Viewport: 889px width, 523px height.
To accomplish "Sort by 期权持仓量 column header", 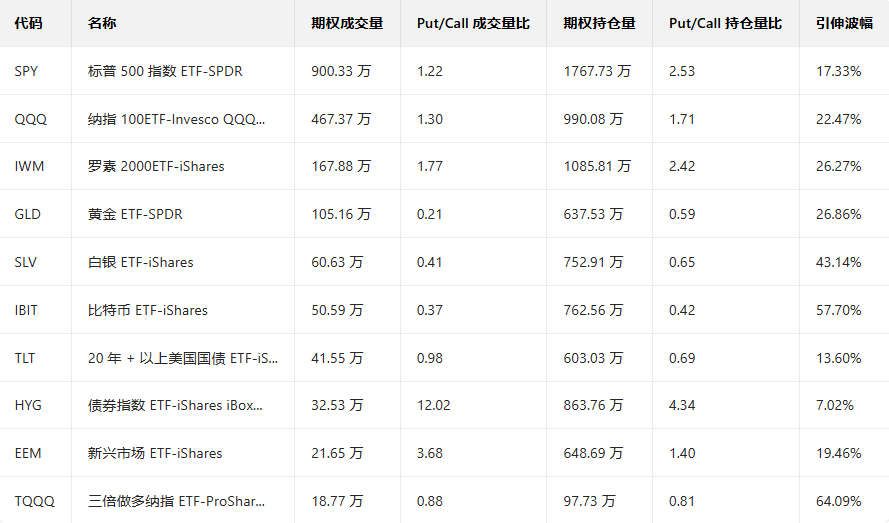I will pyautogui.click(x=599, y=23).
